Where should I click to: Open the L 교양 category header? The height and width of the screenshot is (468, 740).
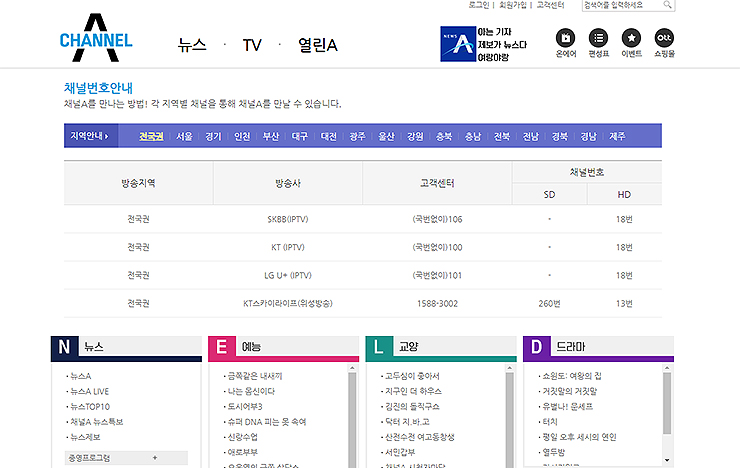tap(441, 347)
